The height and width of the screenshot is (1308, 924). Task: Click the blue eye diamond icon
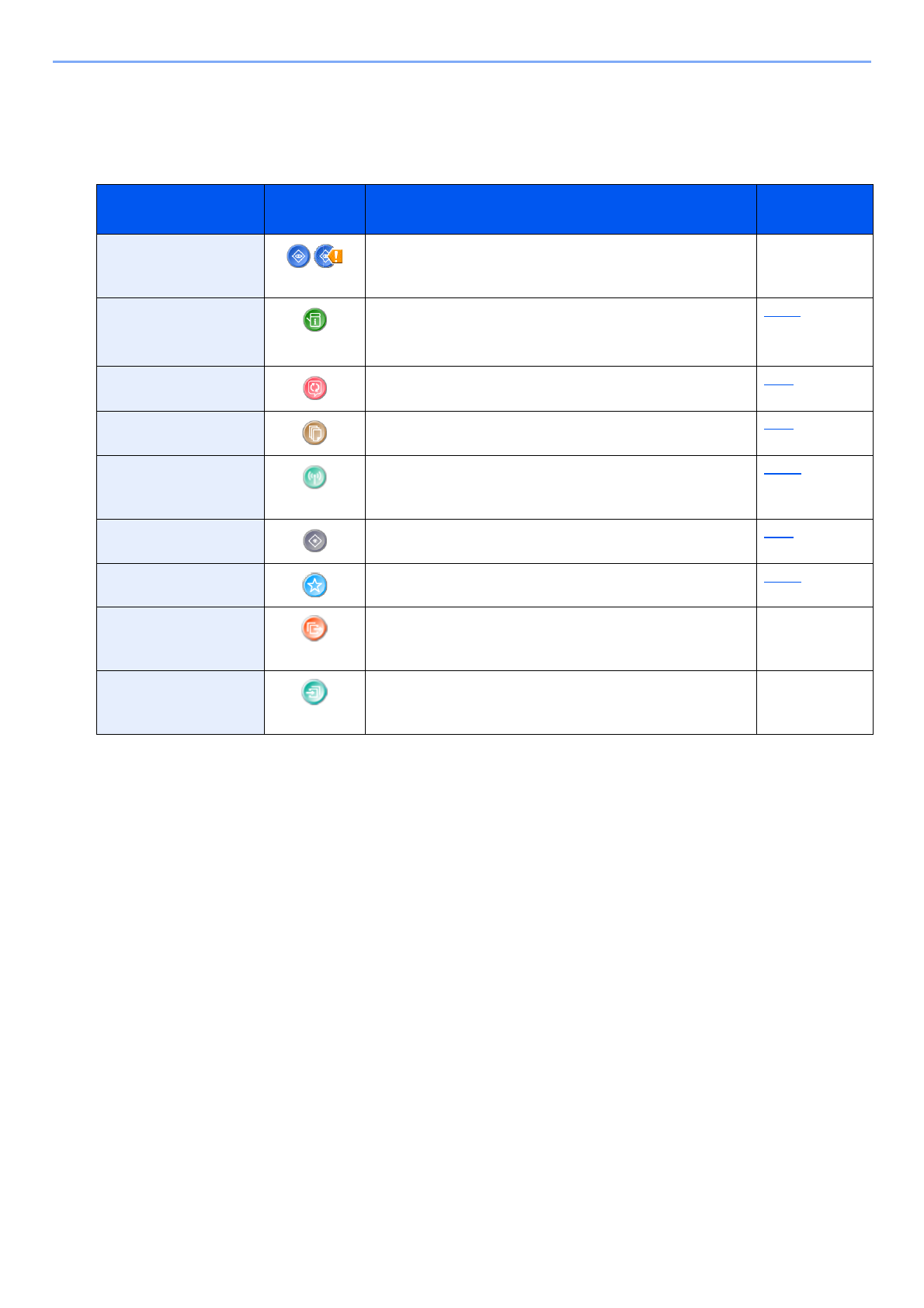point(298,256)
